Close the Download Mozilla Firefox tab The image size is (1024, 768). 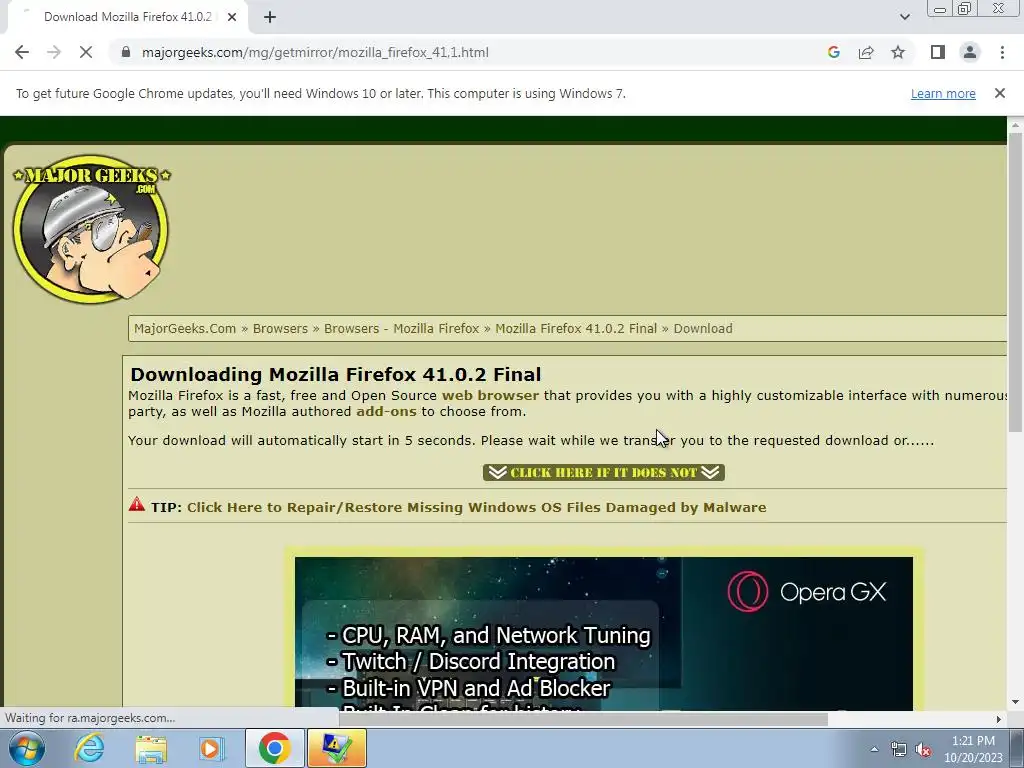tap(232, 17)
